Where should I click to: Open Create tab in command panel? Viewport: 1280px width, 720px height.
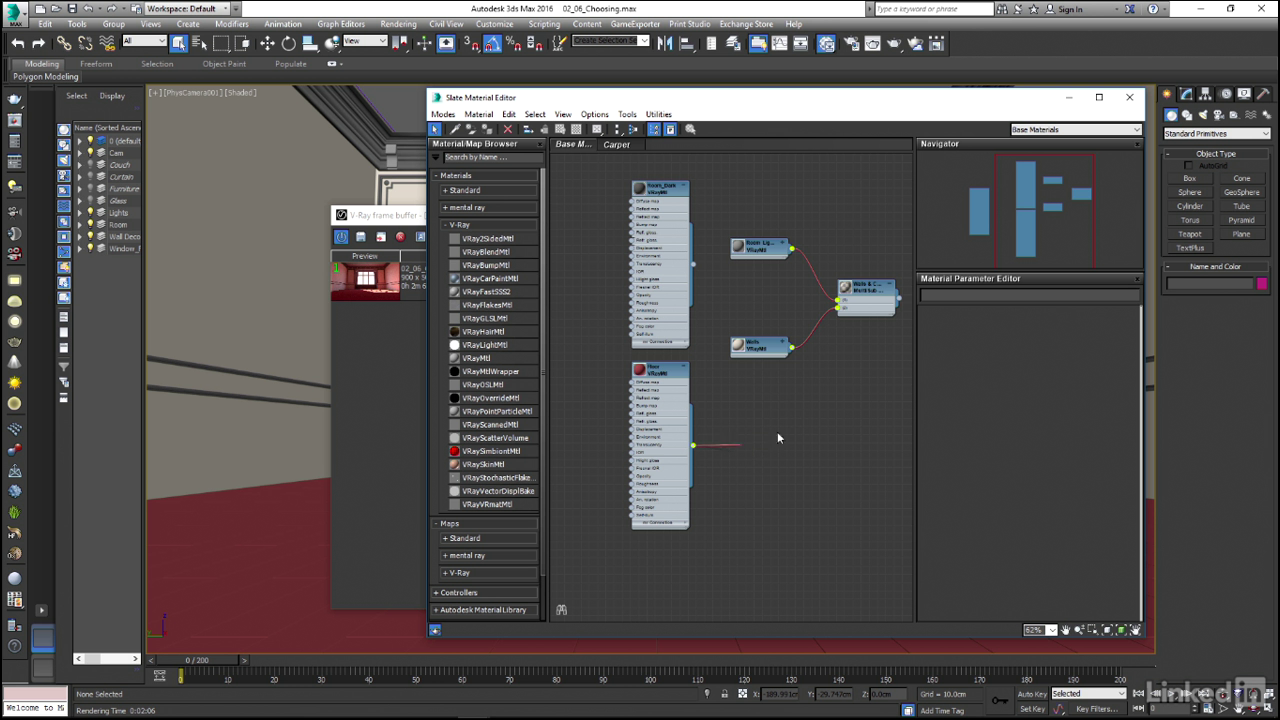tap(1169, 94)
